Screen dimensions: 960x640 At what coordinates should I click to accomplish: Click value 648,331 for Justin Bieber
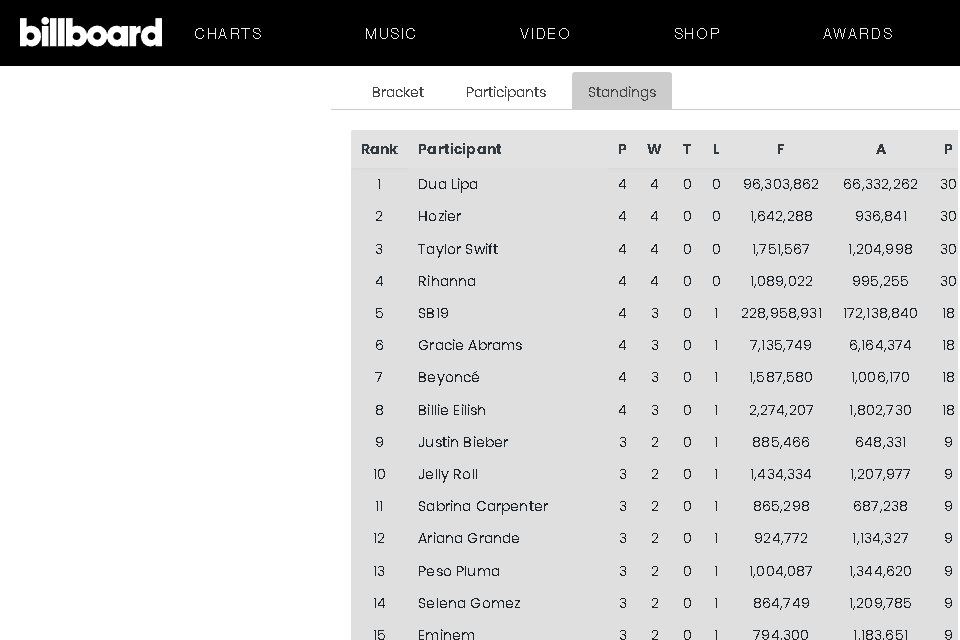pos(880,442)
